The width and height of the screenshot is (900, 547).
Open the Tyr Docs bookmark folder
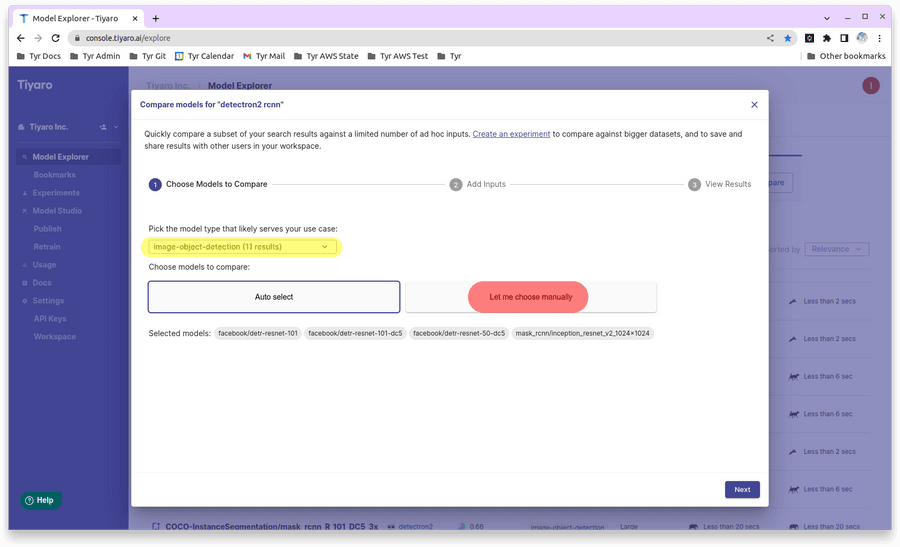39,56
